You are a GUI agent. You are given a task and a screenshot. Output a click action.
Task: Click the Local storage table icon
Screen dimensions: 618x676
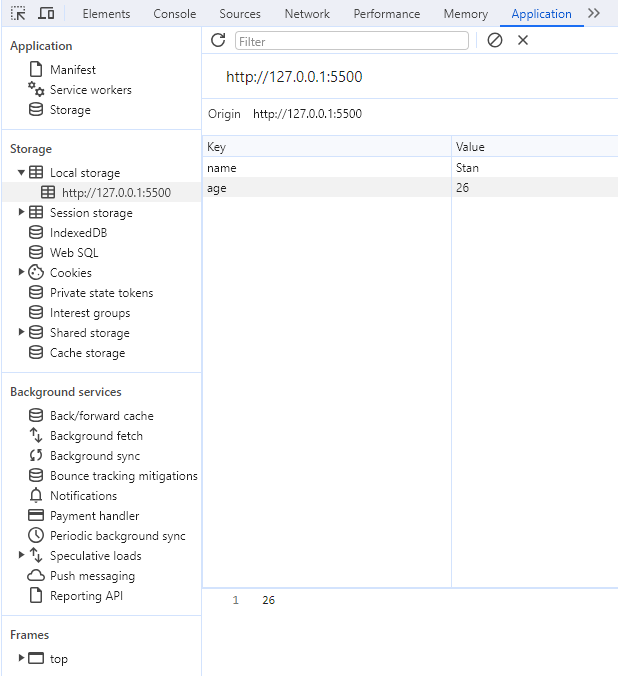pos(36,172)
